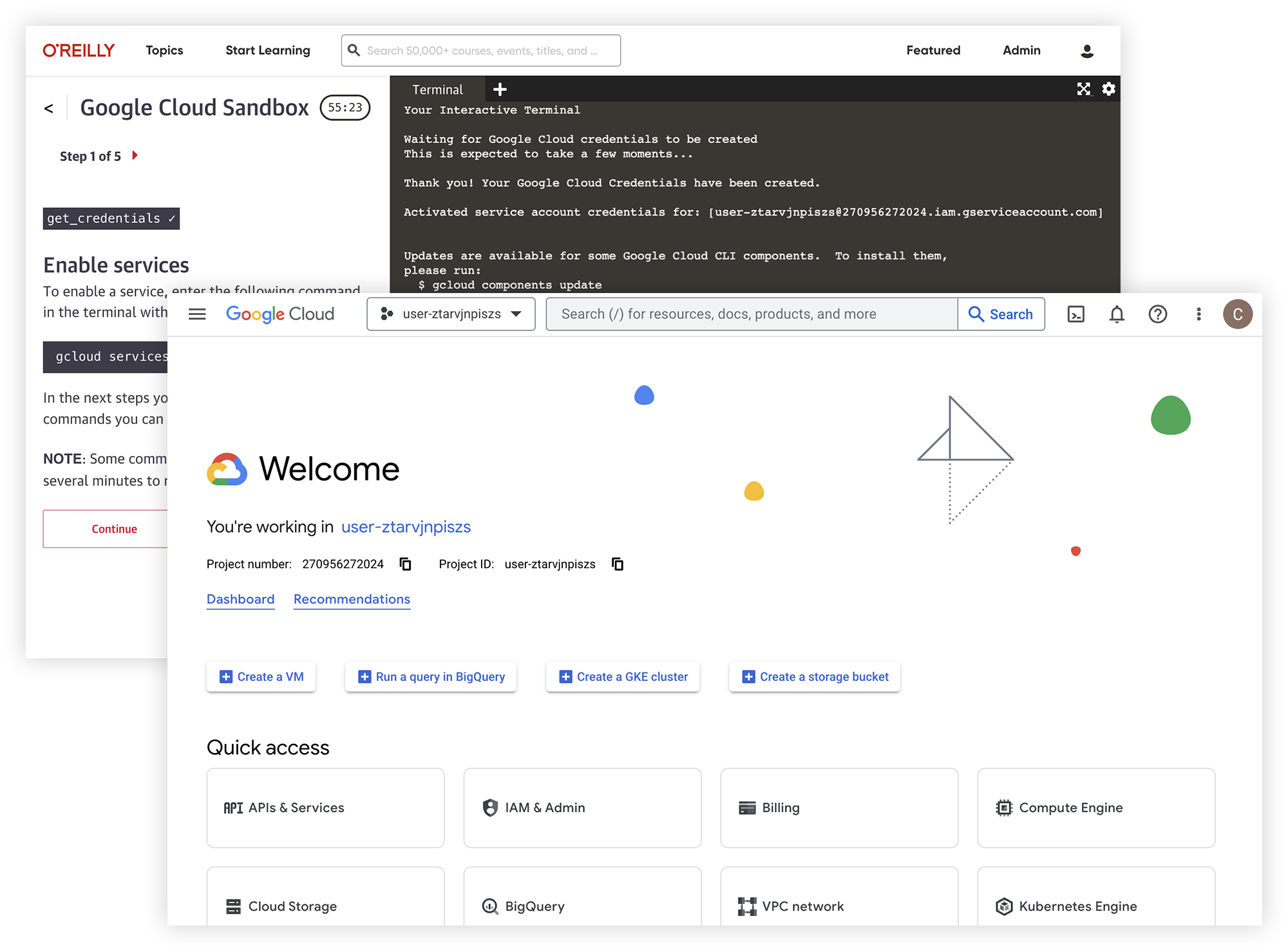Click 'gcloud components update' in the terminal
This screenshot has height=952, width=1288.
tap(517, 285)
